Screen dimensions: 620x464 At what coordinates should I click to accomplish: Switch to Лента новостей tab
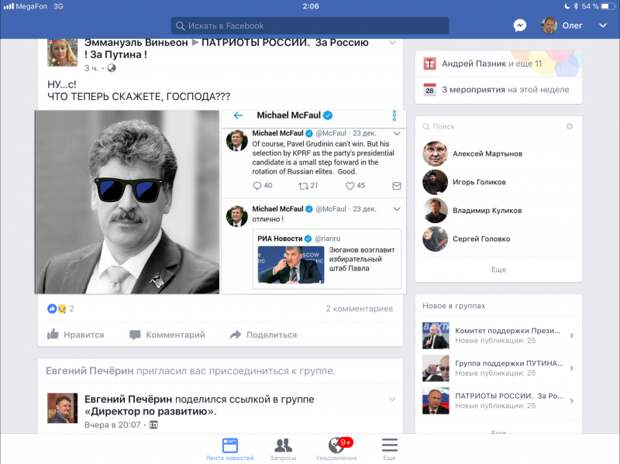(230, 449)
